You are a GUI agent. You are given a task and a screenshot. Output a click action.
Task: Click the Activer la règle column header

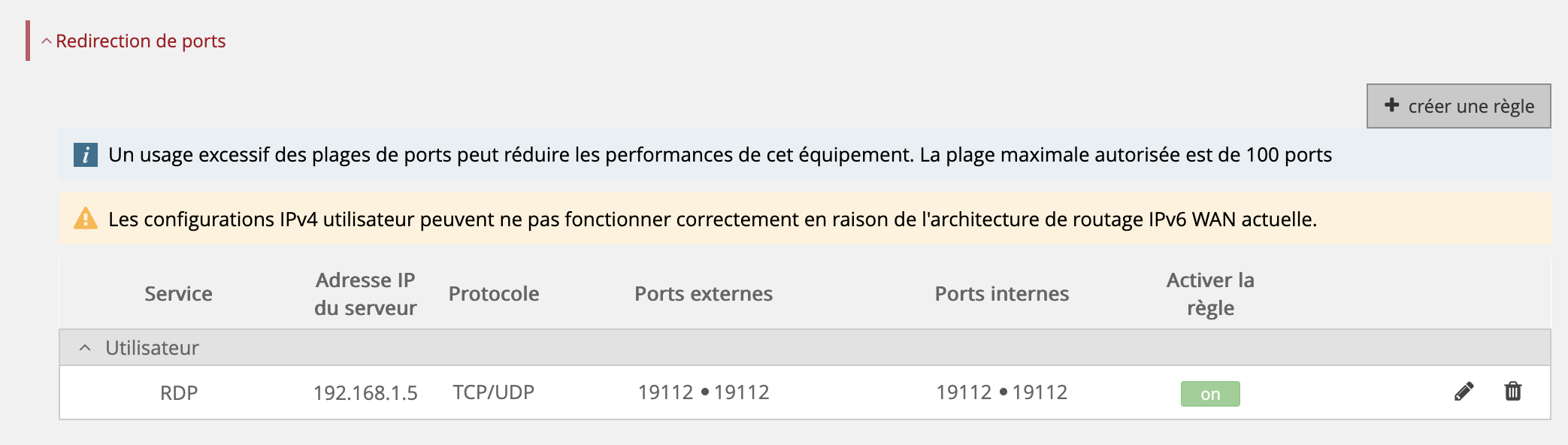tap(1210, 294)
